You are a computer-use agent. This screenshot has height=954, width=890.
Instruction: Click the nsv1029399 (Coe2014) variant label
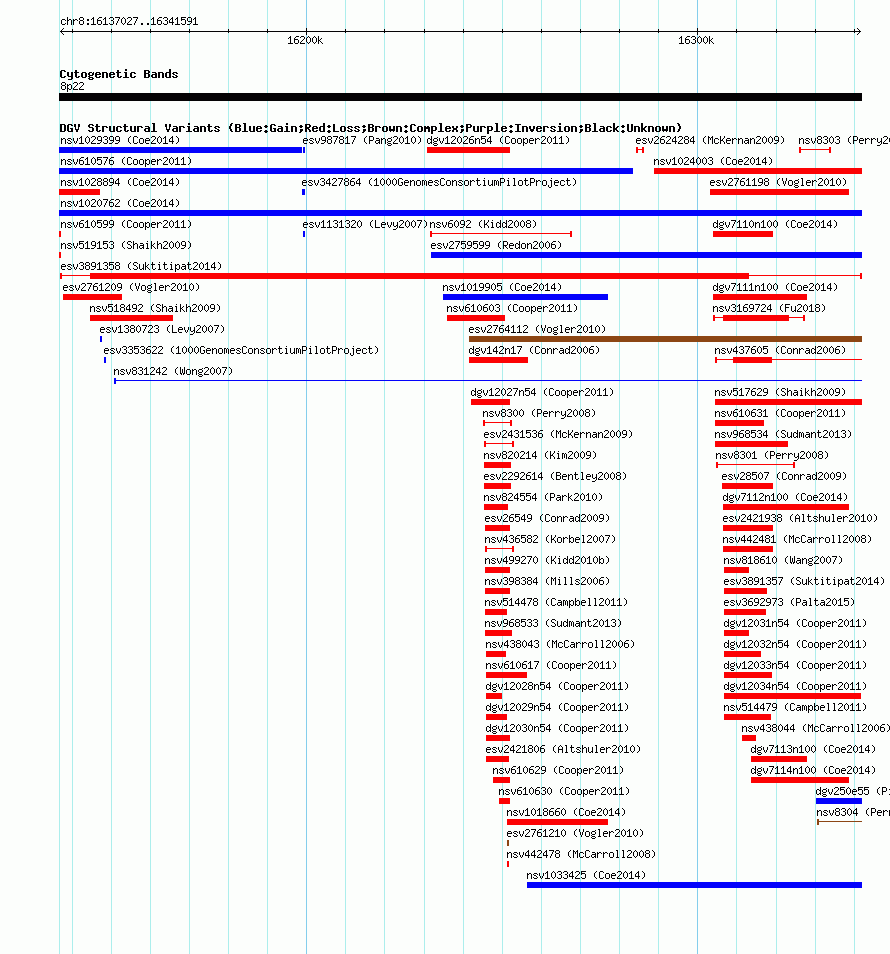pyautogui.click(x=120, y=141)
